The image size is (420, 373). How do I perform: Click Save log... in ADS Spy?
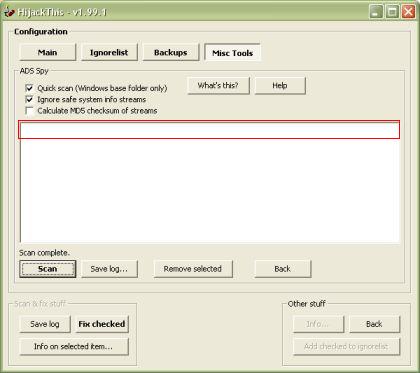[109, 269]
